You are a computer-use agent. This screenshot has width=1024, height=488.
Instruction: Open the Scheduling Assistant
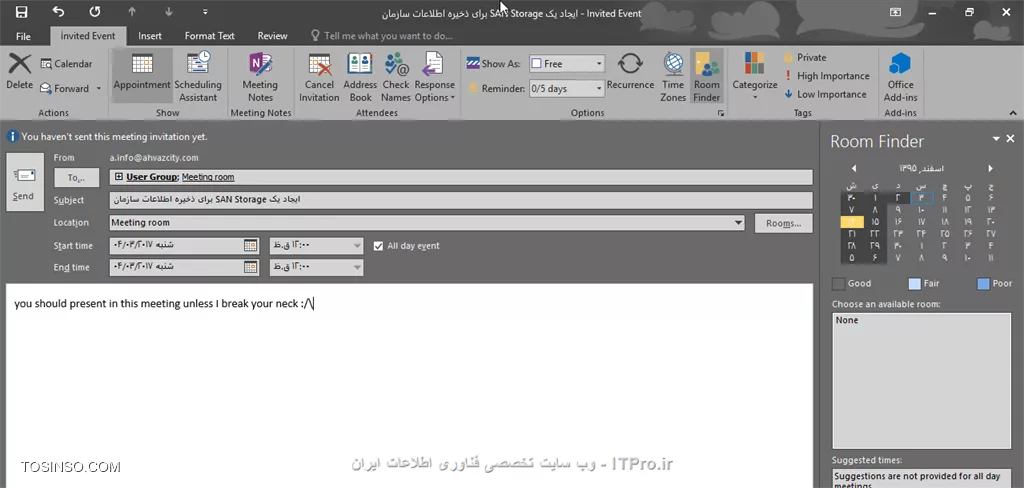(x=198, y=76)
